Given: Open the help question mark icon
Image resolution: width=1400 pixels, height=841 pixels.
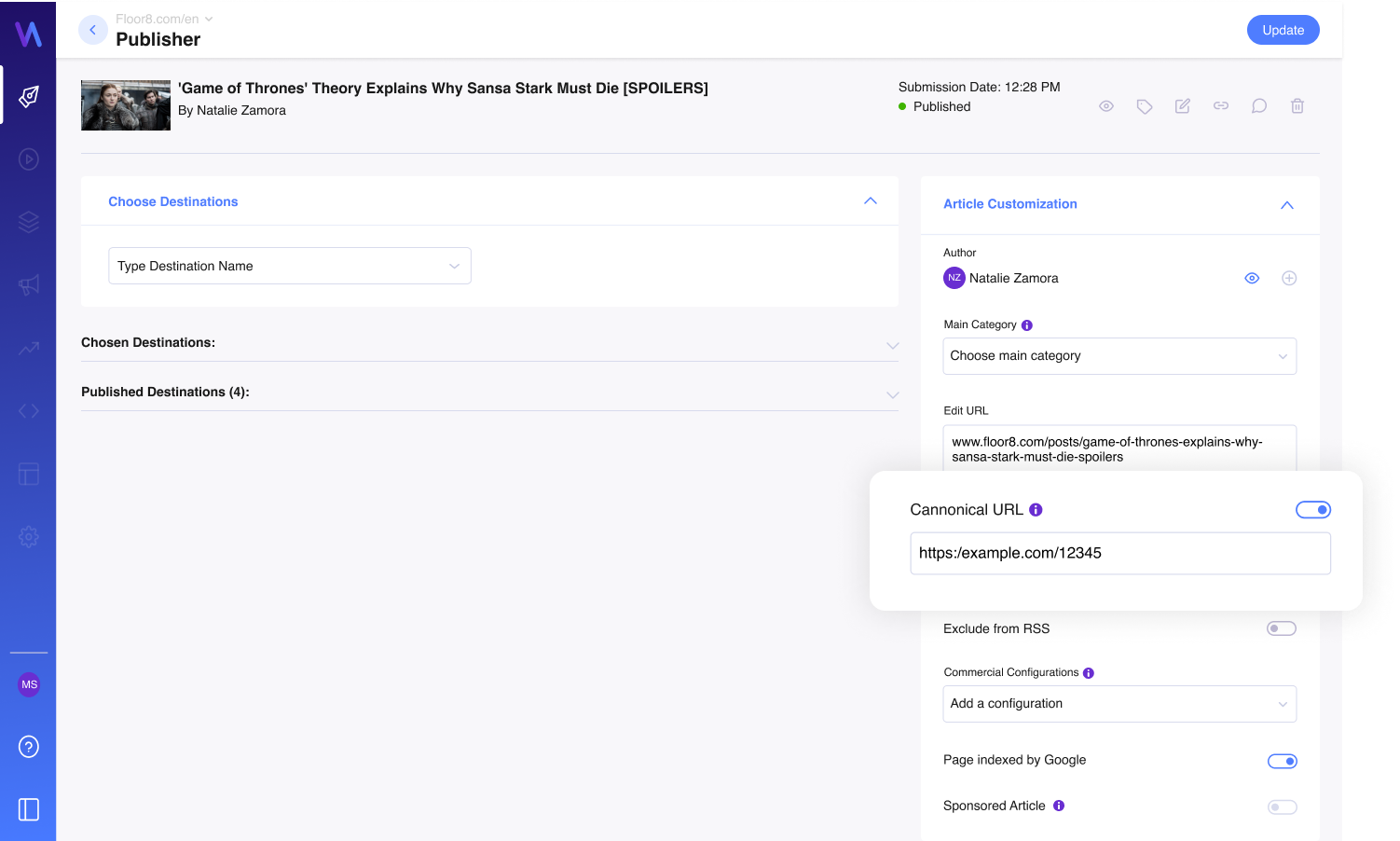Looking at the screenshot, I should click(x=29, y=747).
